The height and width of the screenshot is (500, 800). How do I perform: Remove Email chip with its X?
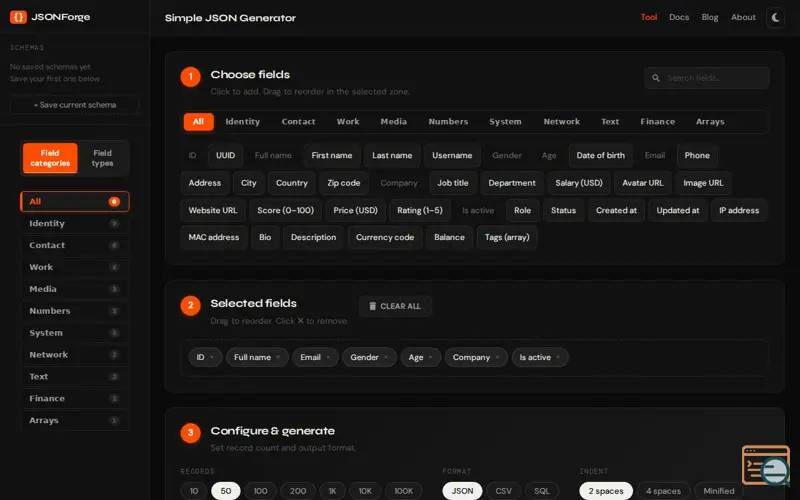point(328,358)
